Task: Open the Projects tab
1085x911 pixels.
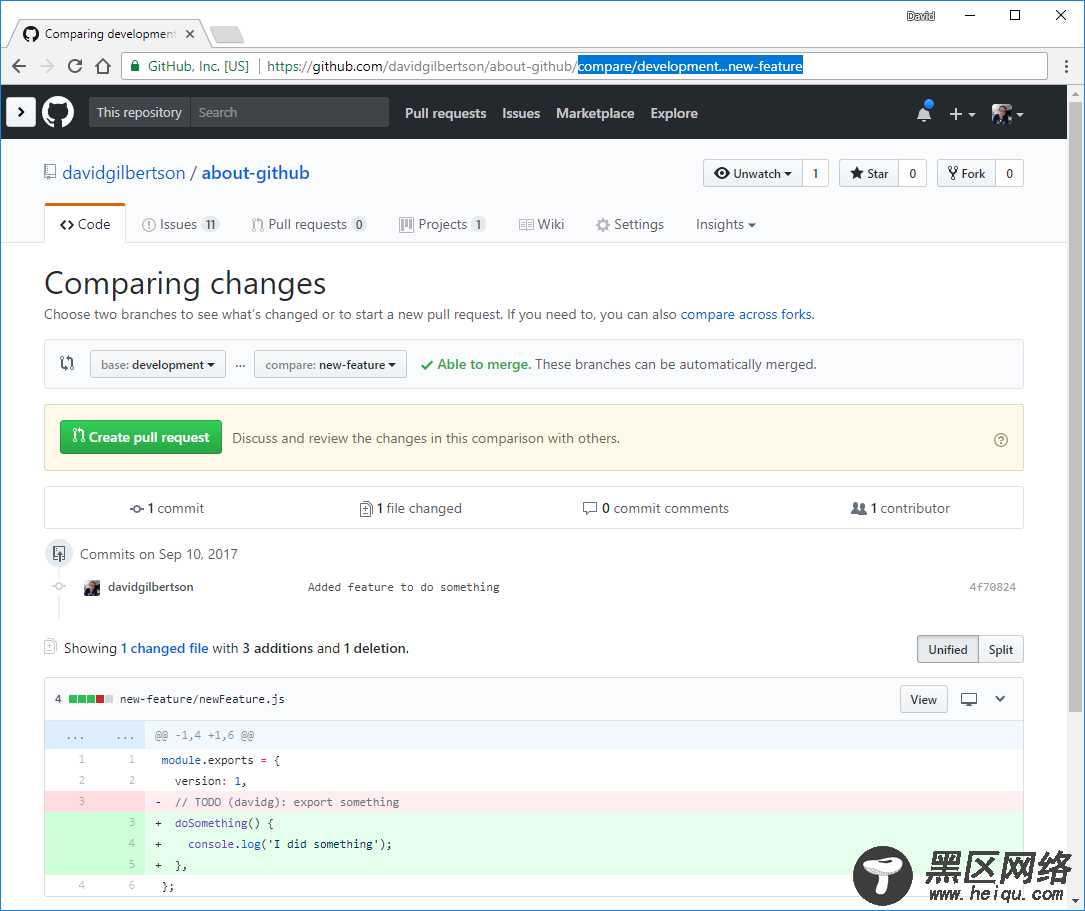Action: click(x=442, y=224)
